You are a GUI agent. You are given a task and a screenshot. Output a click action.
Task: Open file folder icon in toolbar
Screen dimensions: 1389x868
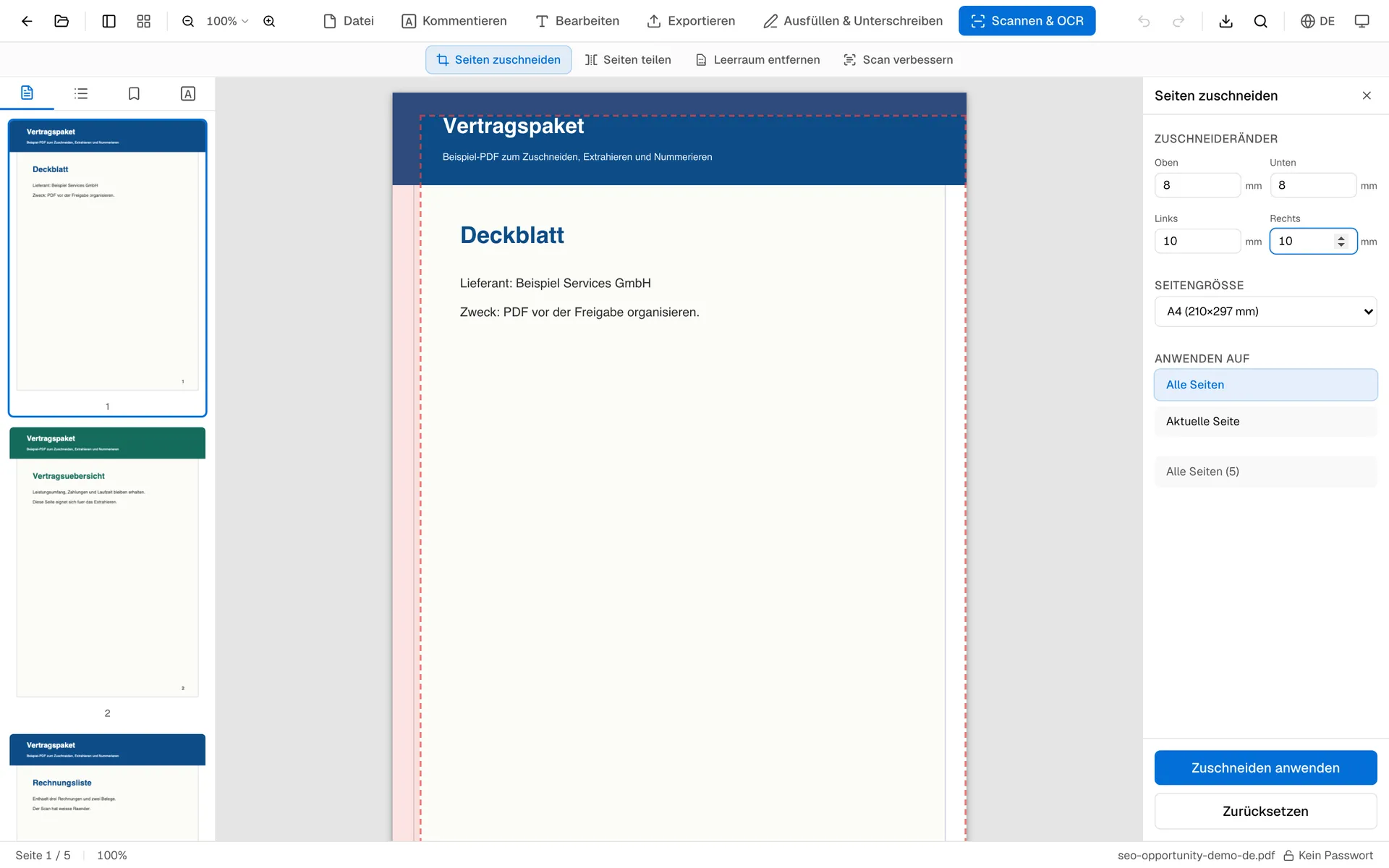click(x=61, y=21)
